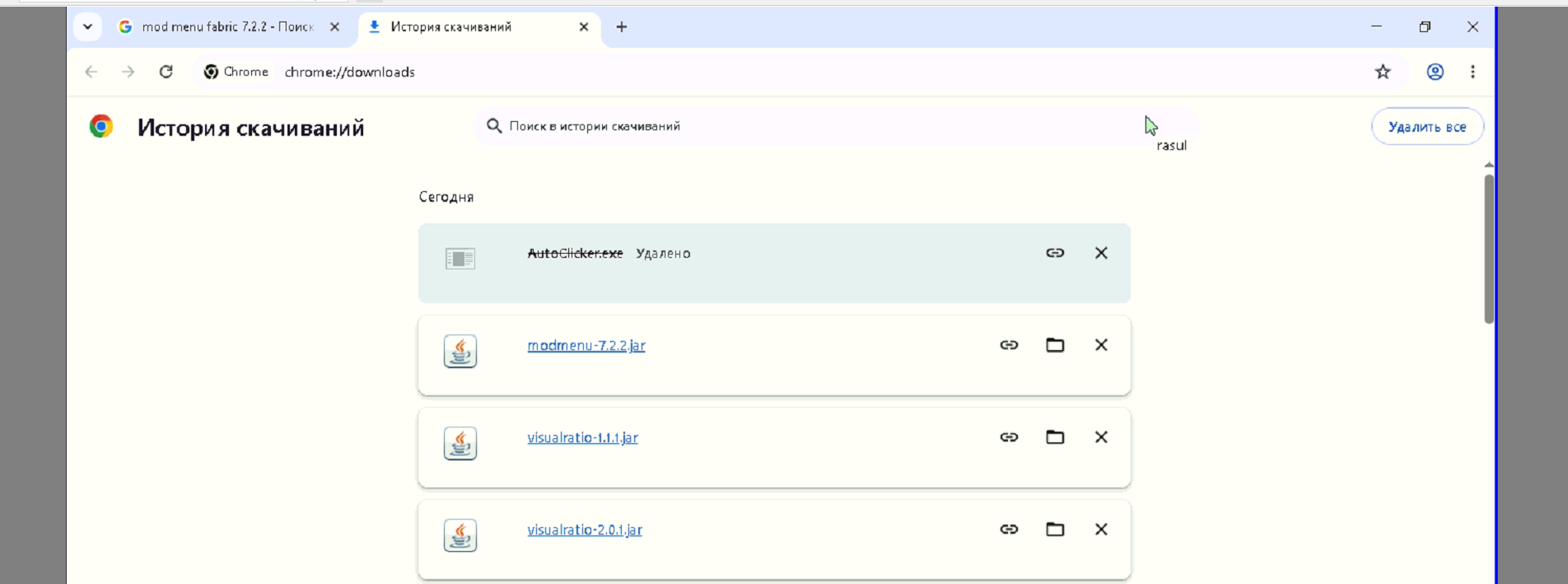Click the 'История скачиваний' page heading

(251, 128)
